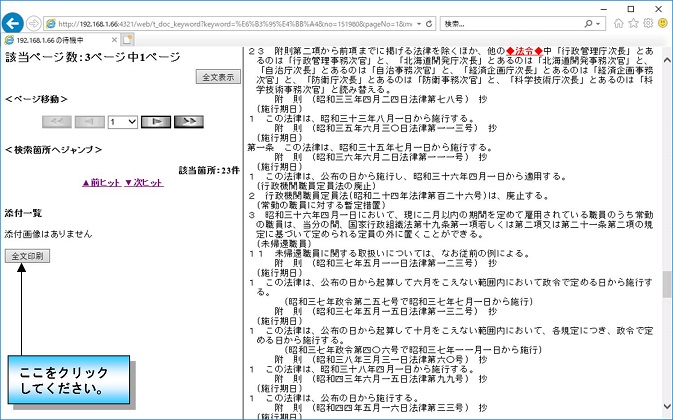Click the 全文印刷 button
The height and width of the screenshot is (420, 673).
[25, 256]
